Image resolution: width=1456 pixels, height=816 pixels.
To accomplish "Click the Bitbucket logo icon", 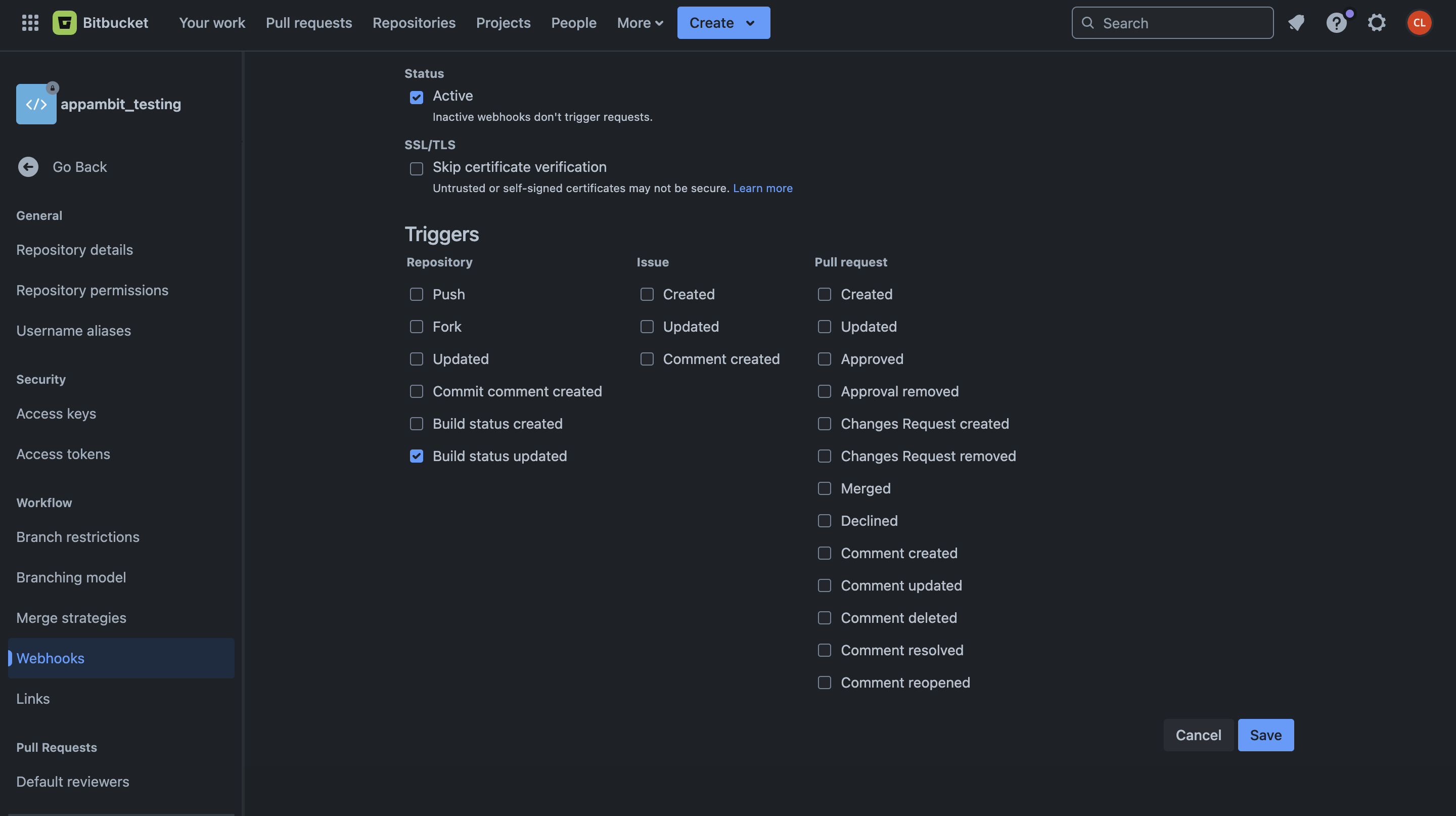I will (64, 23).
